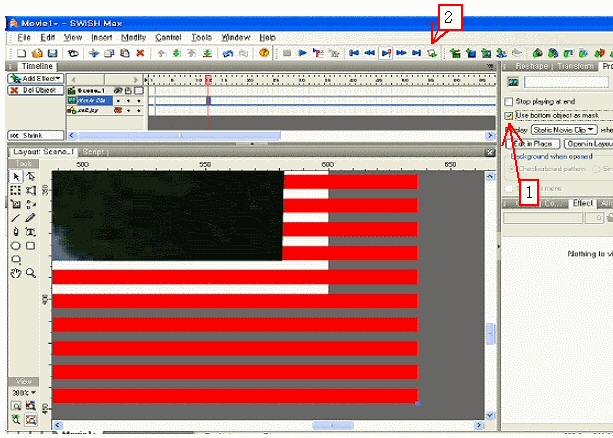
Task: Select the Text tool
Action: [x=30, y=232]
